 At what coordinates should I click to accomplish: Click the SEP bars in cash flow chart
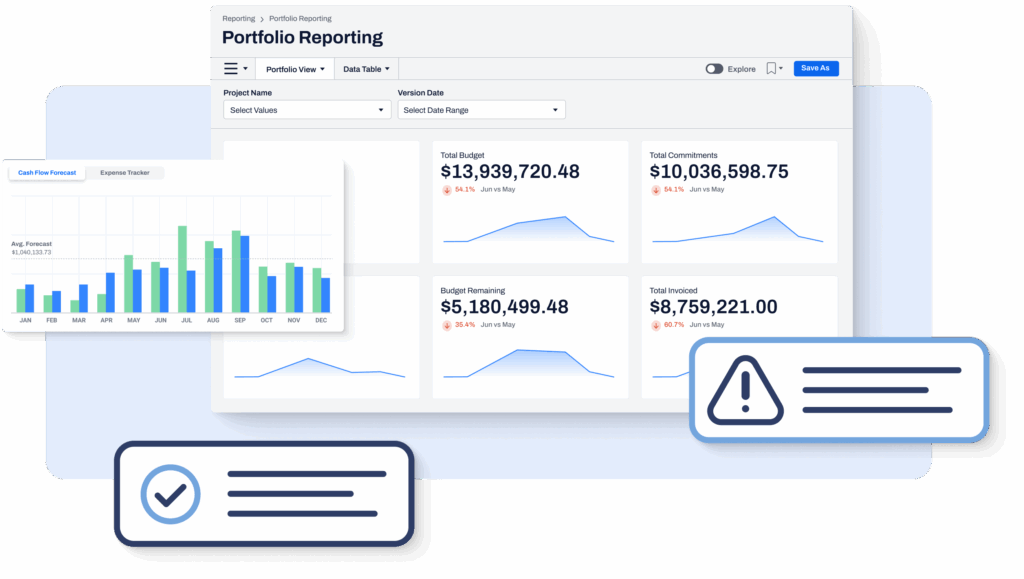pos(240,271)
